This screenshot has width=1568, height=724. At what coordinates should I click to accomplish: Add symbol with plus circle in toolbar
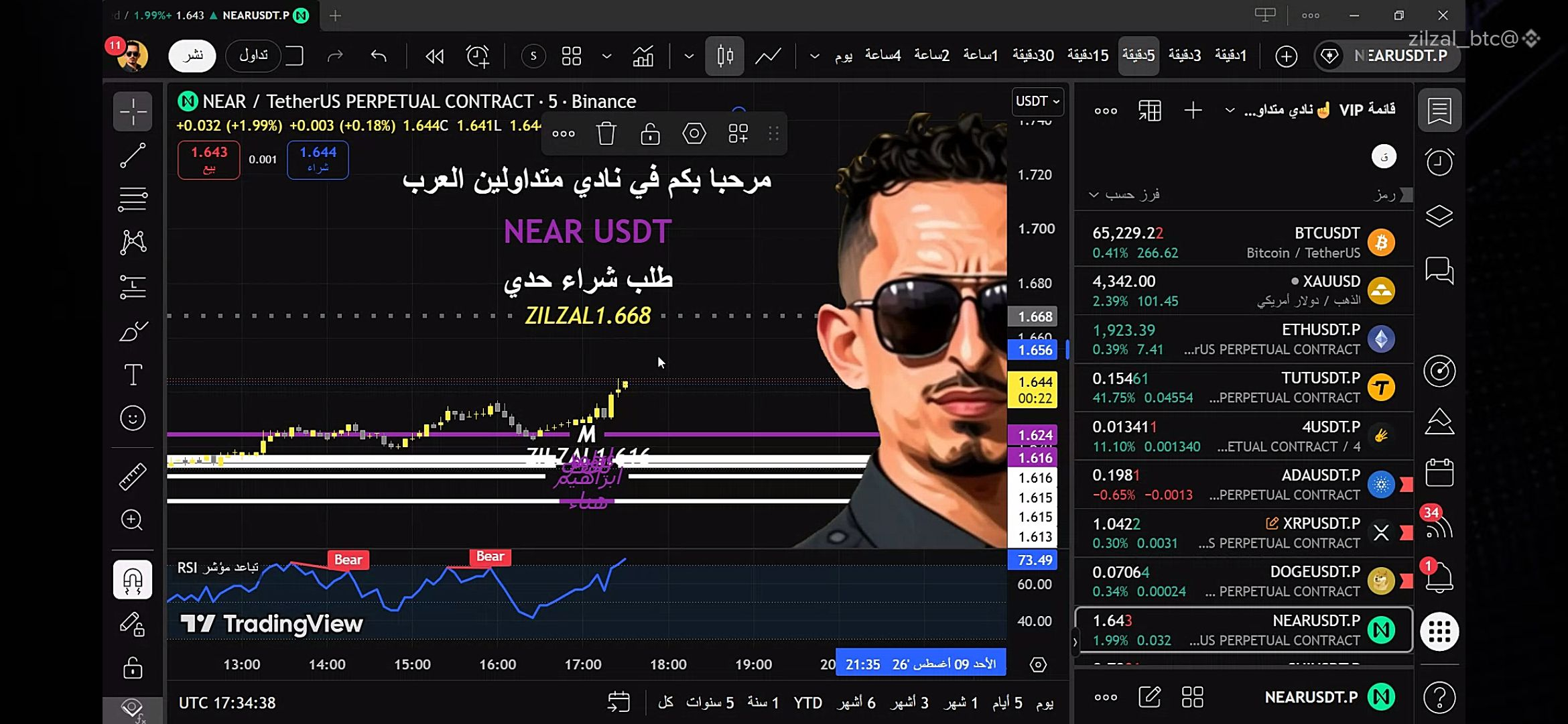(1286, 56)
